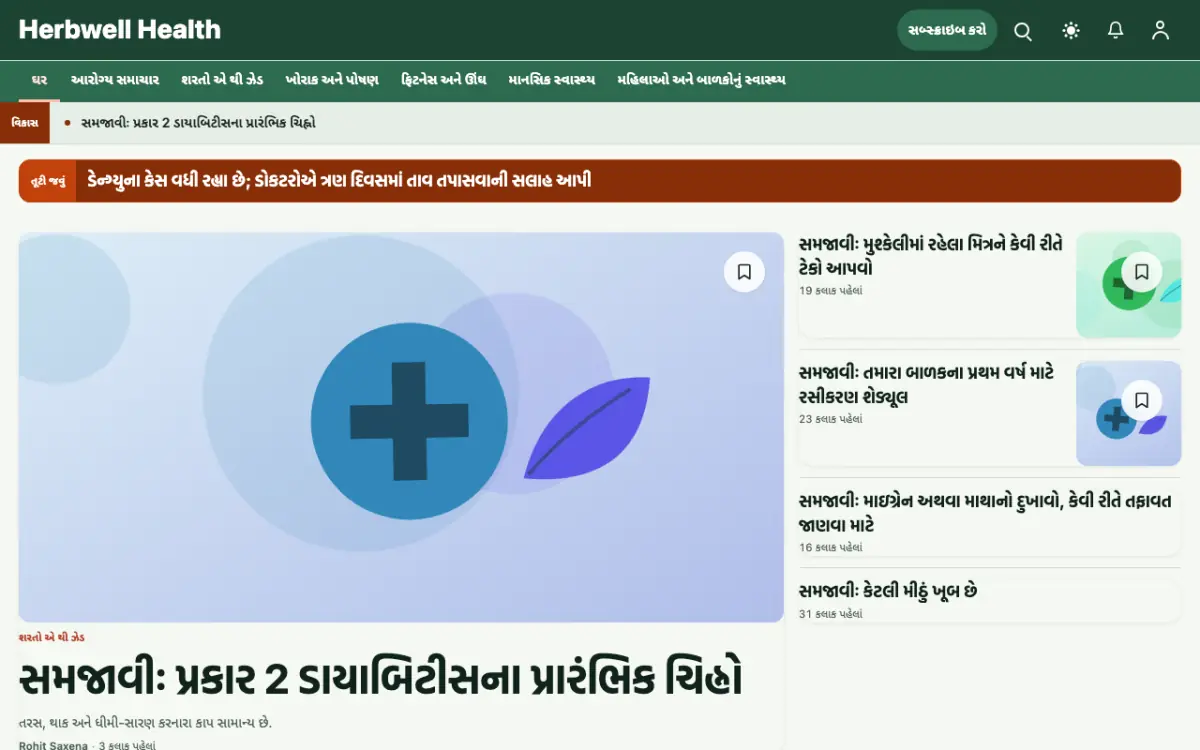The image size is (1200, 750).
Task: Open the માનસિક સ્વાસ્થ્ય nav item
Action: [x=552, y=80]
